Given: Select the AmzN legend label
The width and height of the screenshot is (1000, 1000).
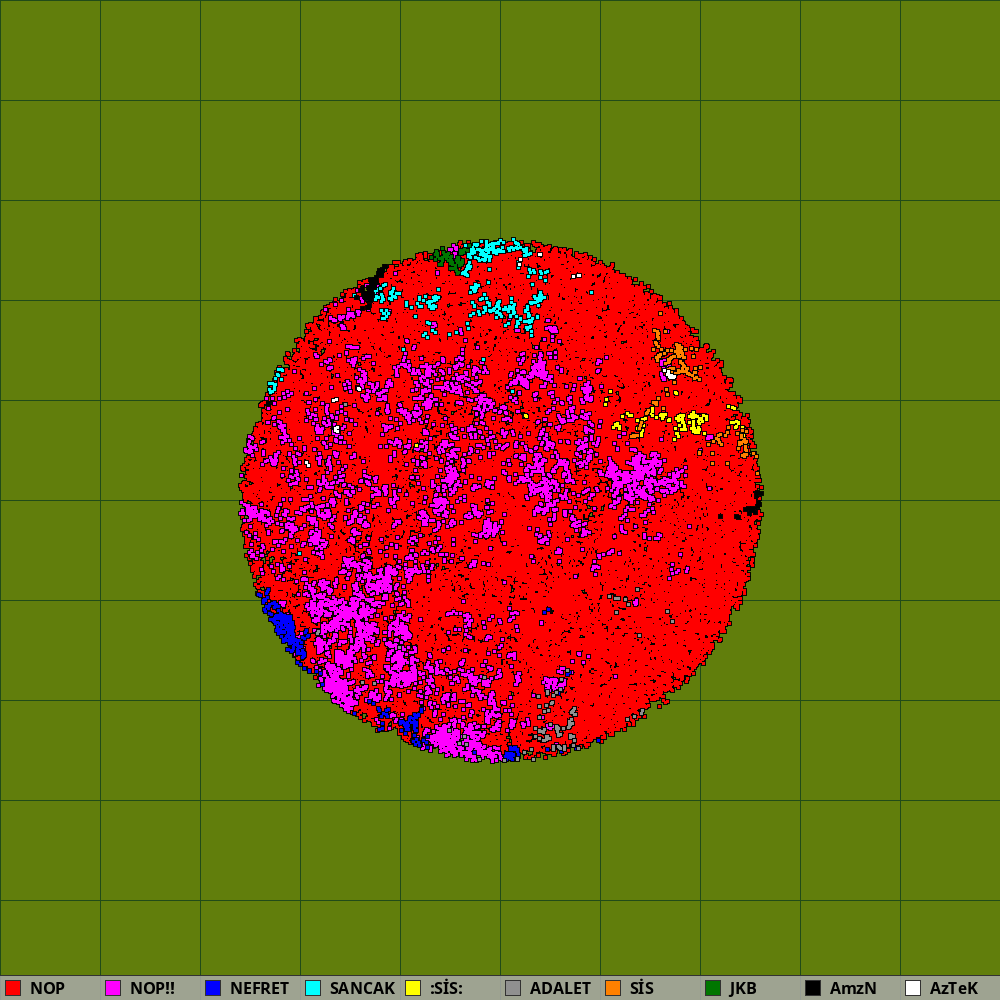Looking at the screenshot, I should coord(853,988).
